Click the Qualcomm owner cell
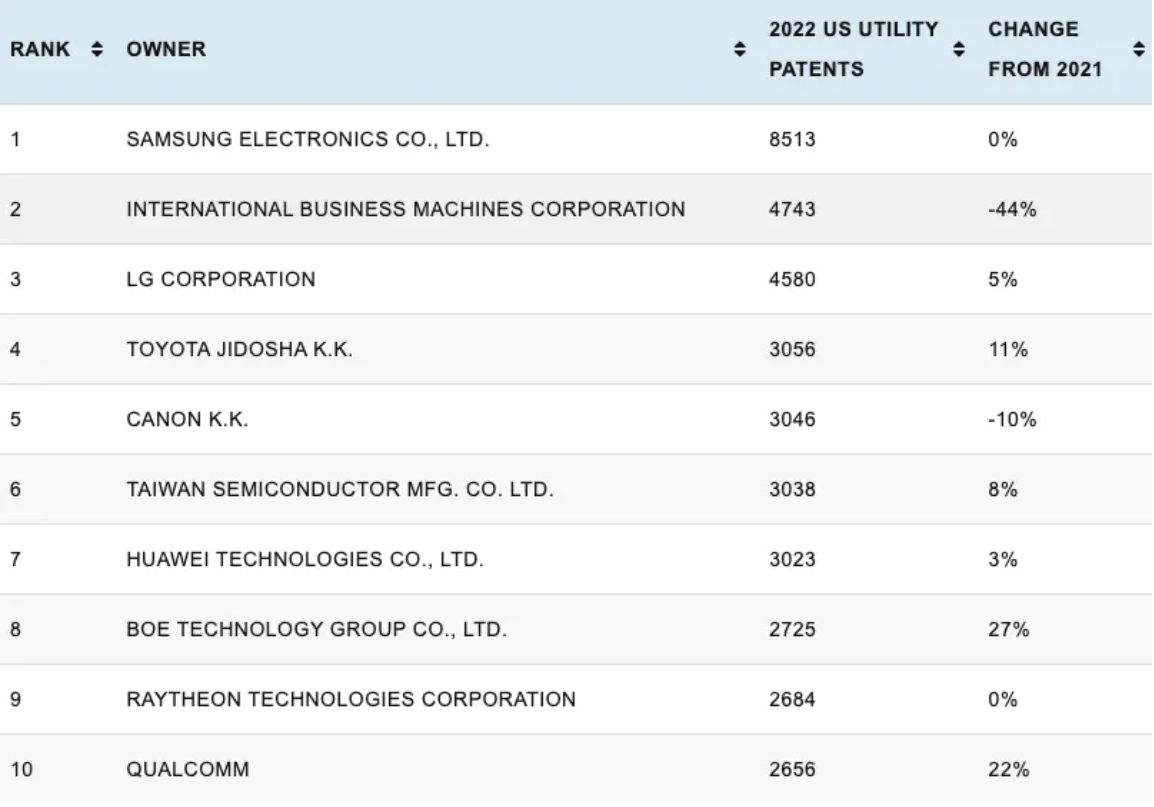The image size is (1154, 807). pyautogui.click(x=187, y=770)
